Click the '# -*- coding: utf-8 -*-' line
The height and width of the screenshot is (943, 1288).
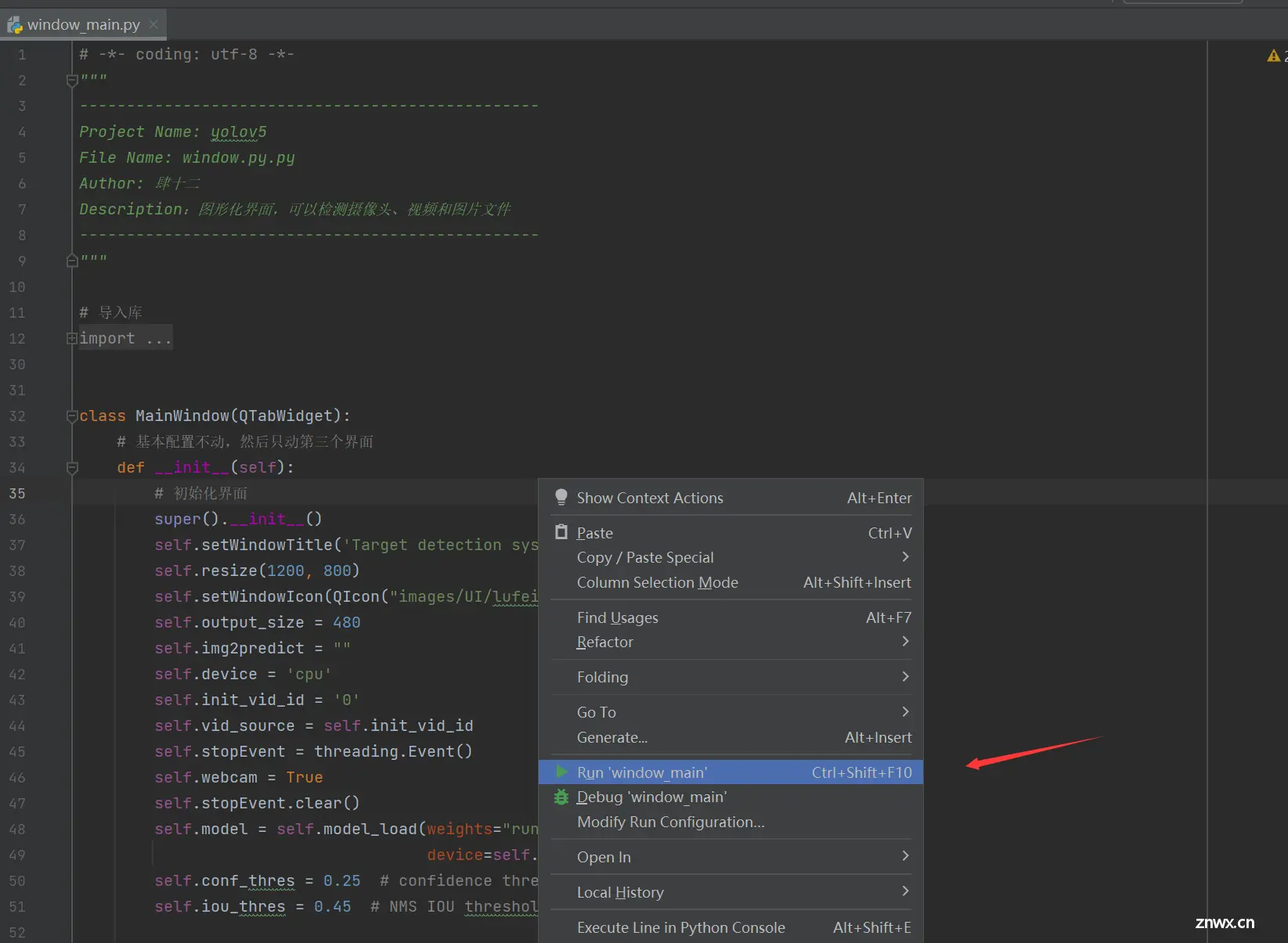pyautogui.click(x=187, y=55)
